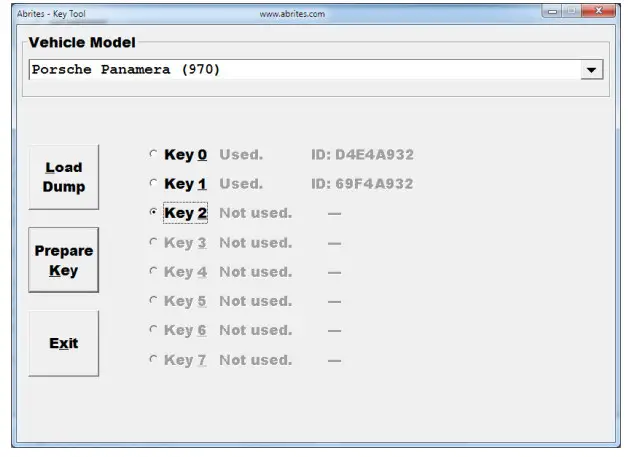Open the Vehicle Model dropdown arrow
The height and width of the screenshot is (457, 628).
[592, 70]
